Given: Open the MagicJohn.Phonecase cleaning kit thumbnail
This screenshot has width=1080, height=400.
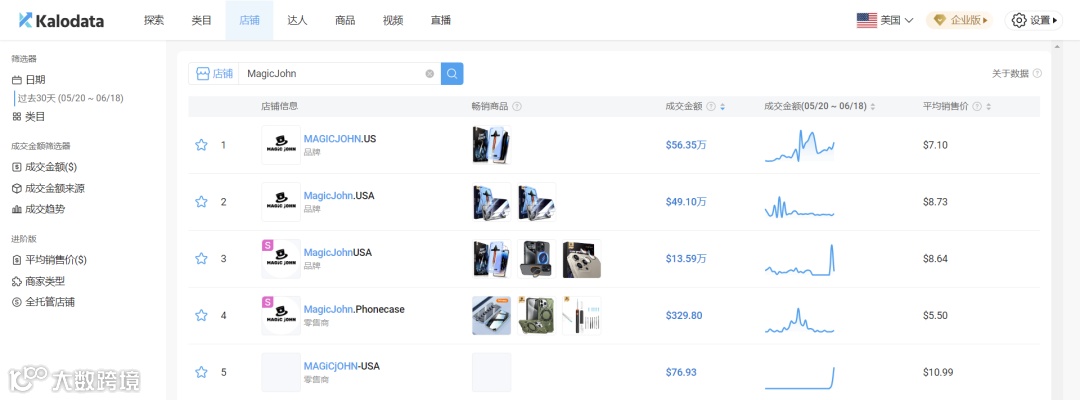Looking at the screenshot, I should [581, 315].
